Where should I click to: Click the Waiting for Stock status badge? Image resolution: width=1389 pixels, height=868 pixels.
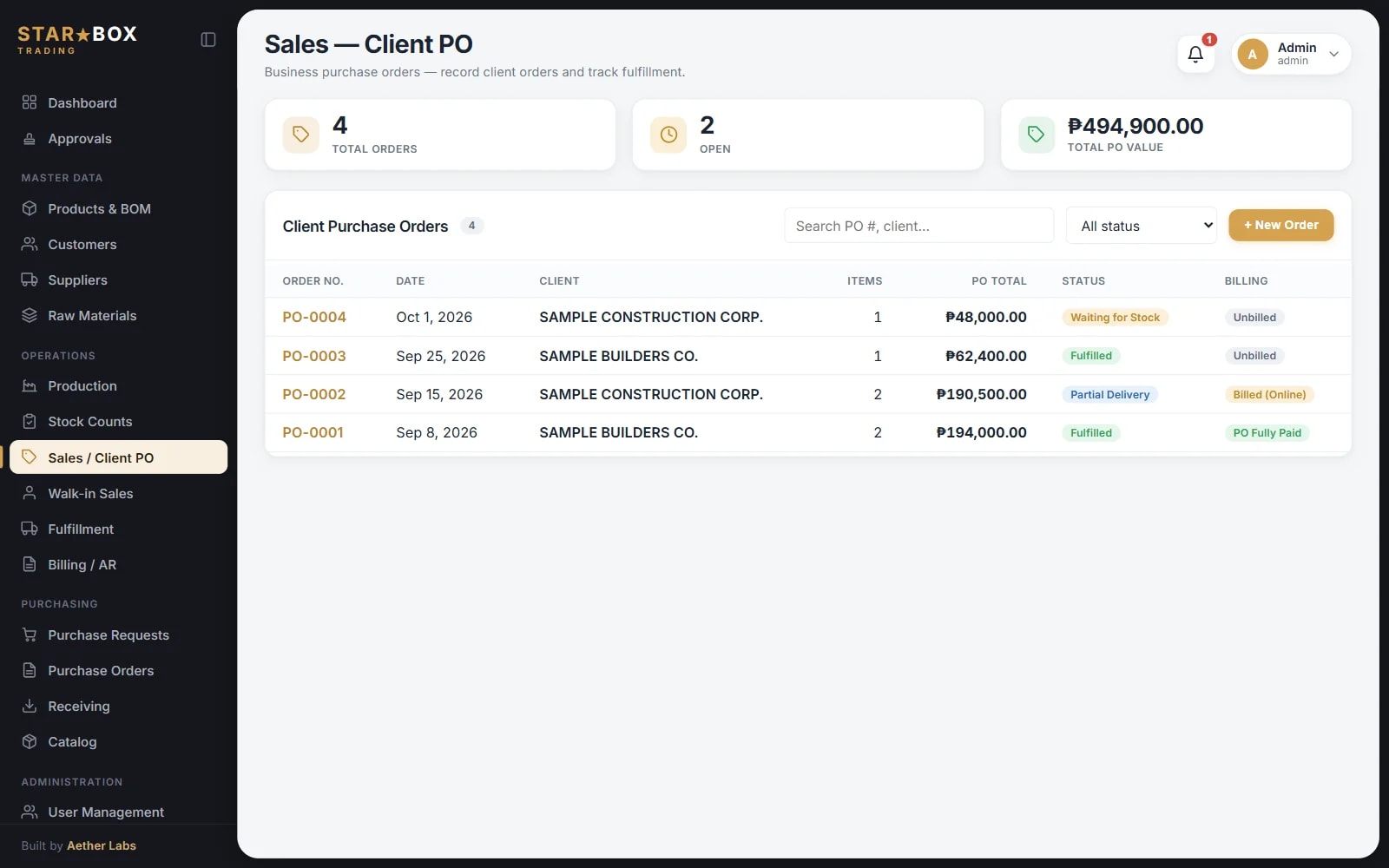tap(1116, 318)
